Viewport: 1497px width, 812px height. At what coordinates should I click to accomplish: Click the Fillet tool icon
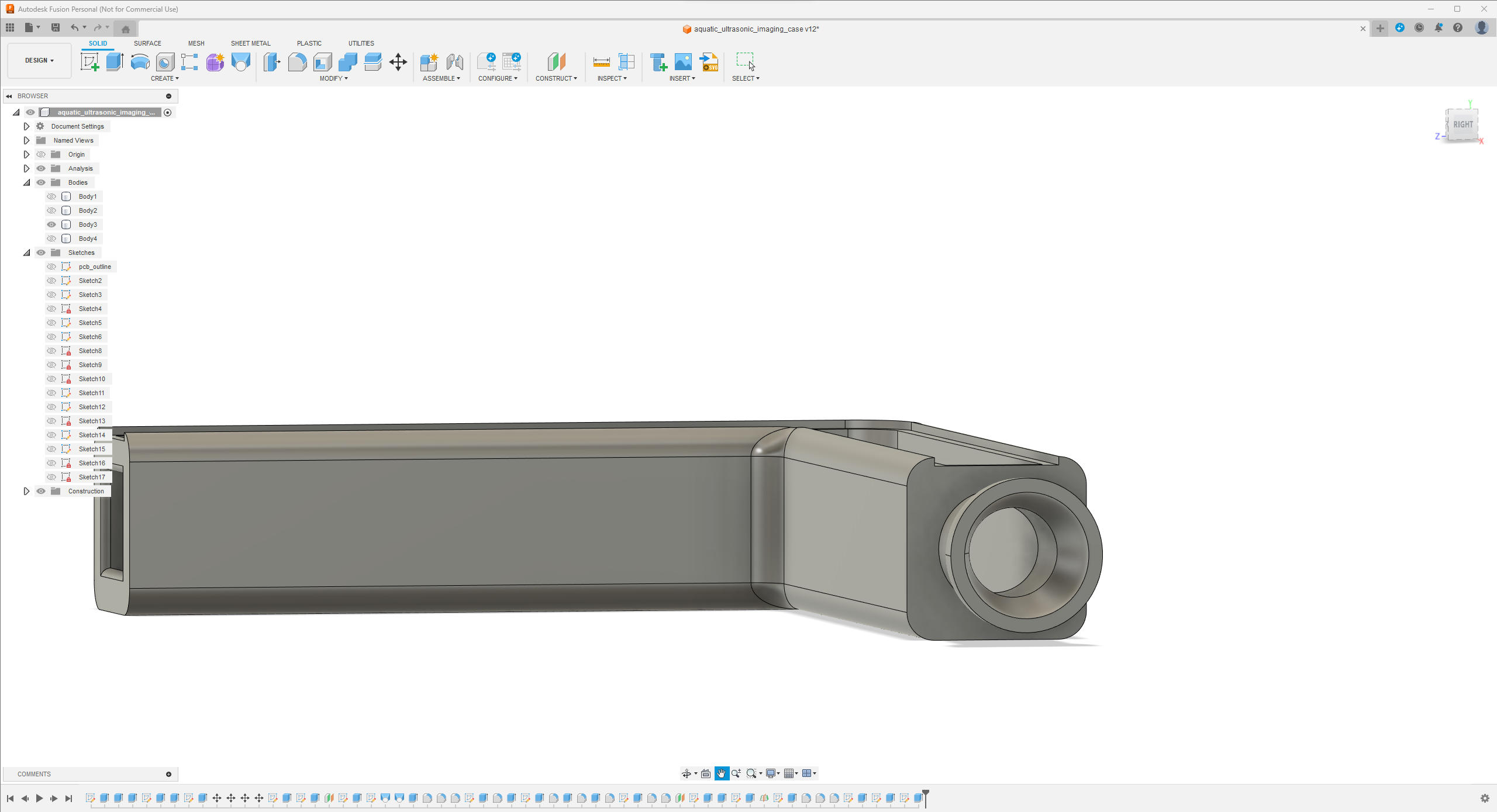pyautogui.click(x=297, y=62)
